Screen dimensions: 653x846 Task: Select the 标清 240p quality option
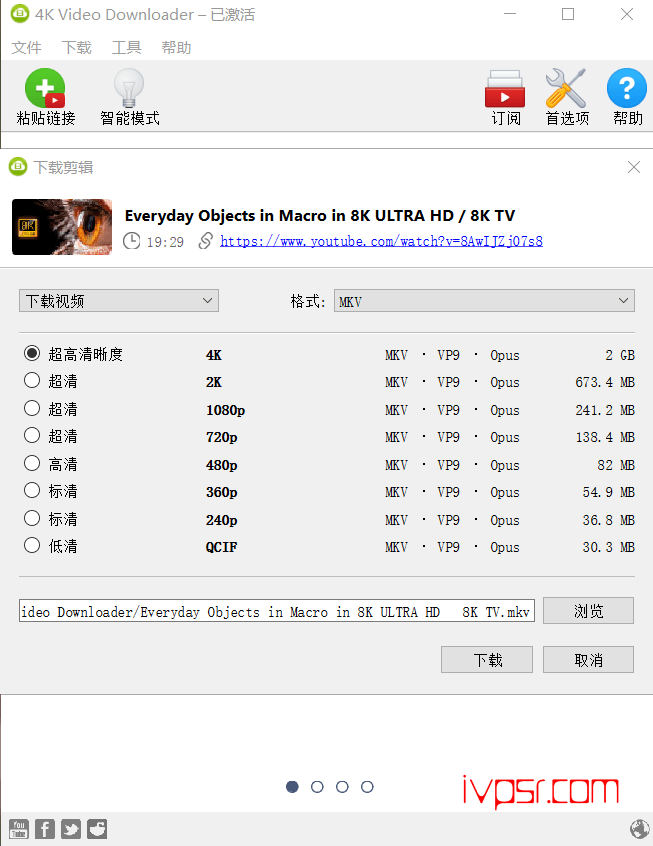[32, 518]
